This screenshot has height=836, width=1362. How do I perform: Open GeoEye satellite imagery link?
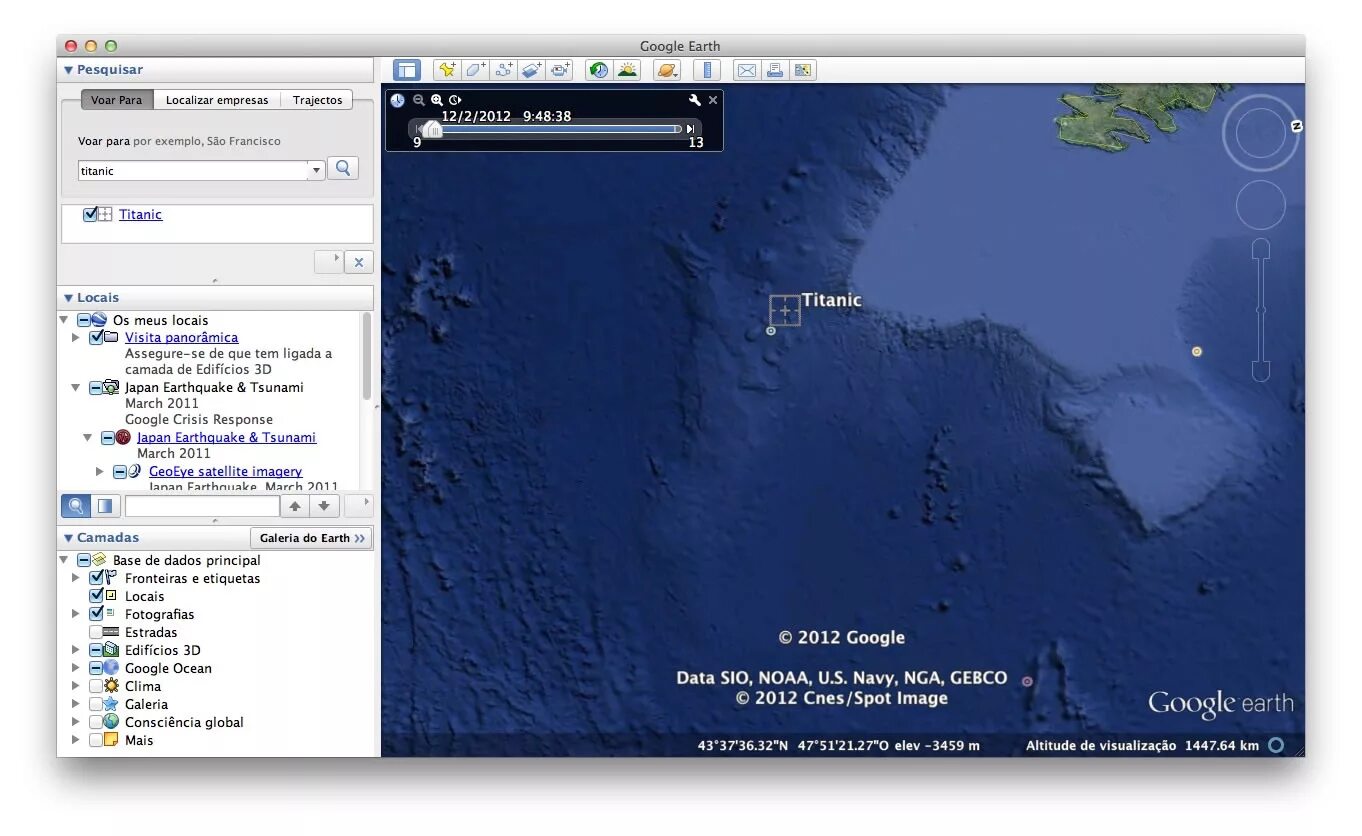pyautogui.click(x=226, y=471)
